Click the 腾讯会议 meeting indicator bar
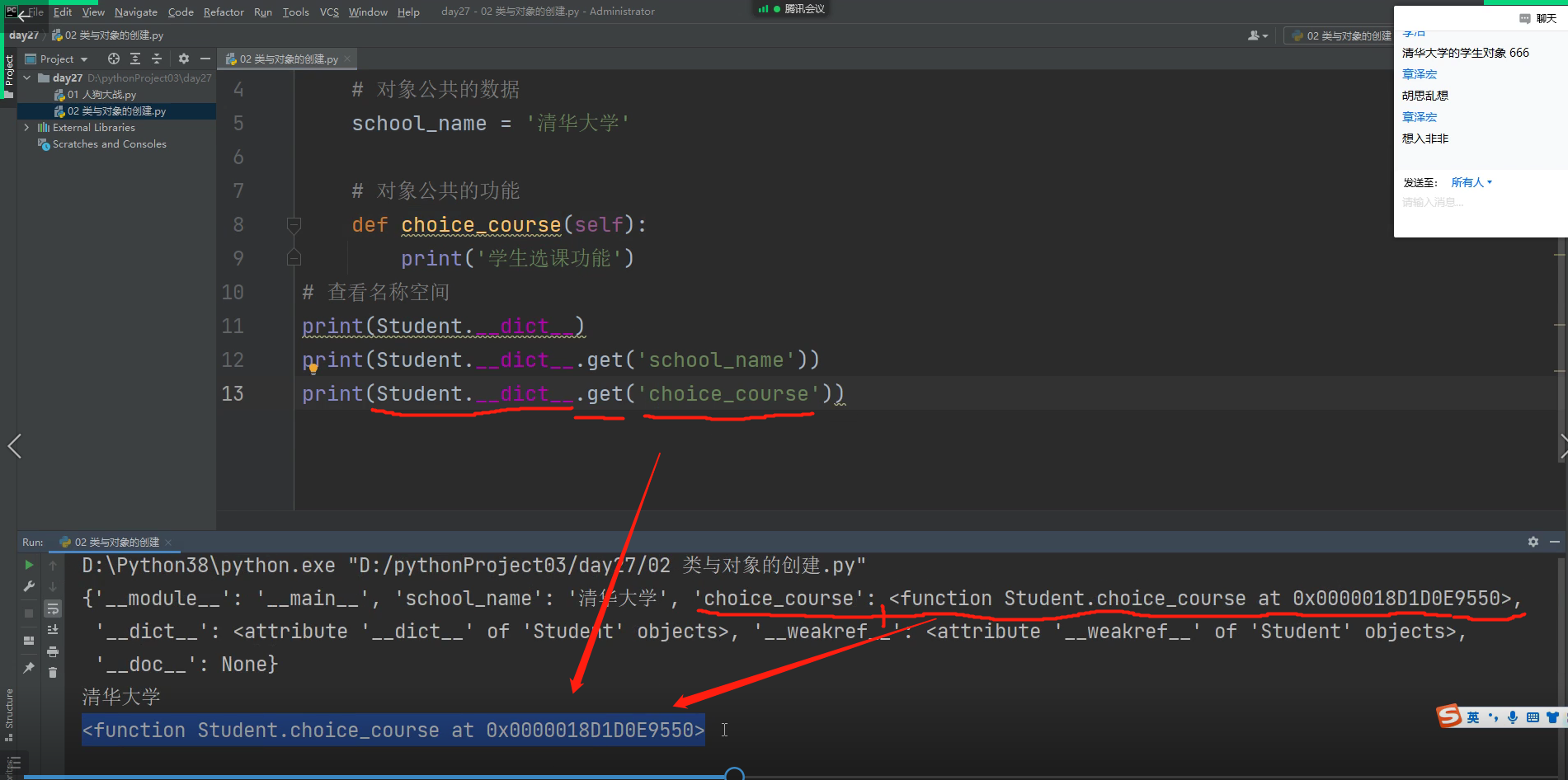 tap(791, 9)
